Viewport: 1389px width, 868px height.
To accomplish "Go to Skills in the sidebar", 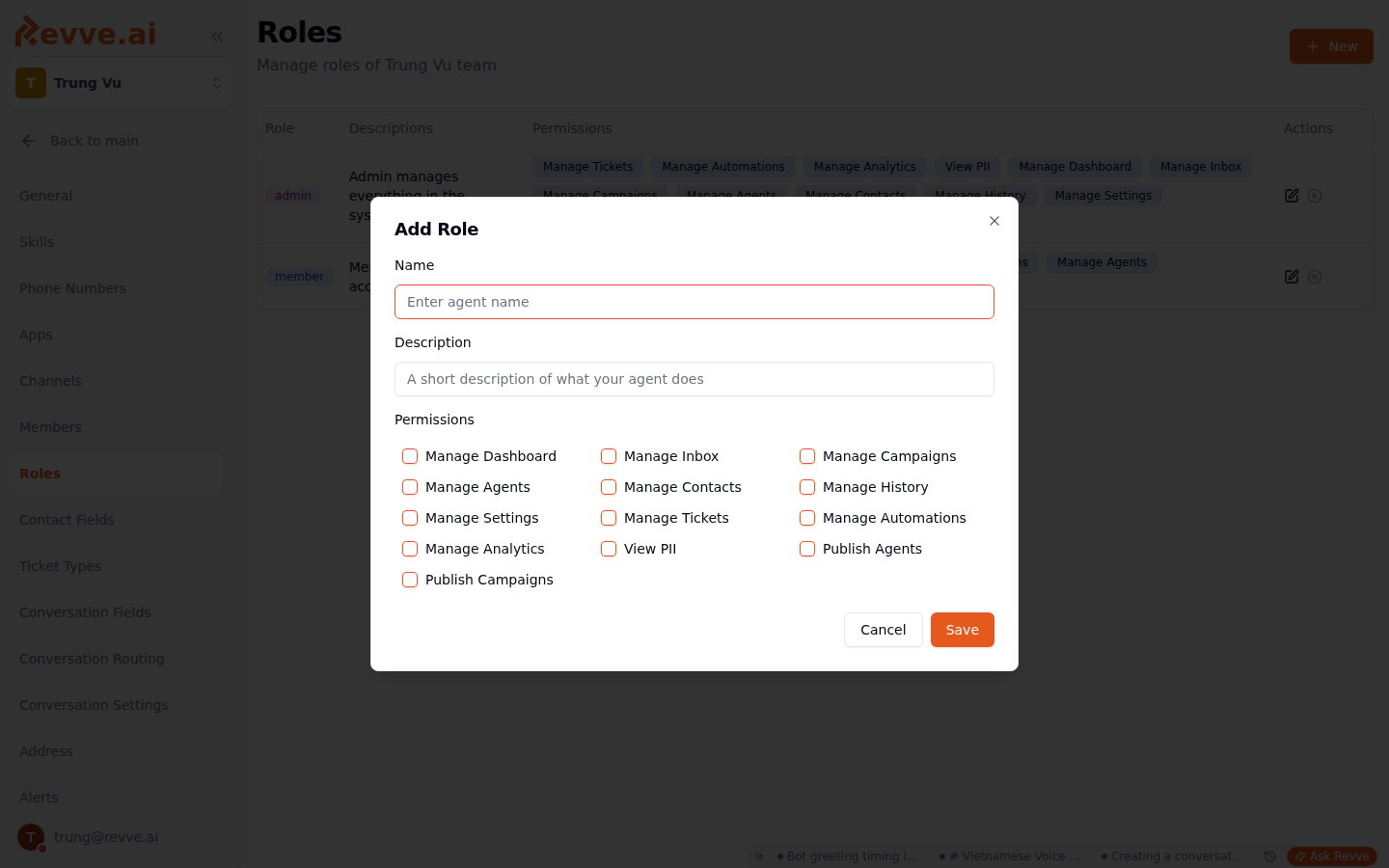I will pyautogui.click(x=116, y=242).
